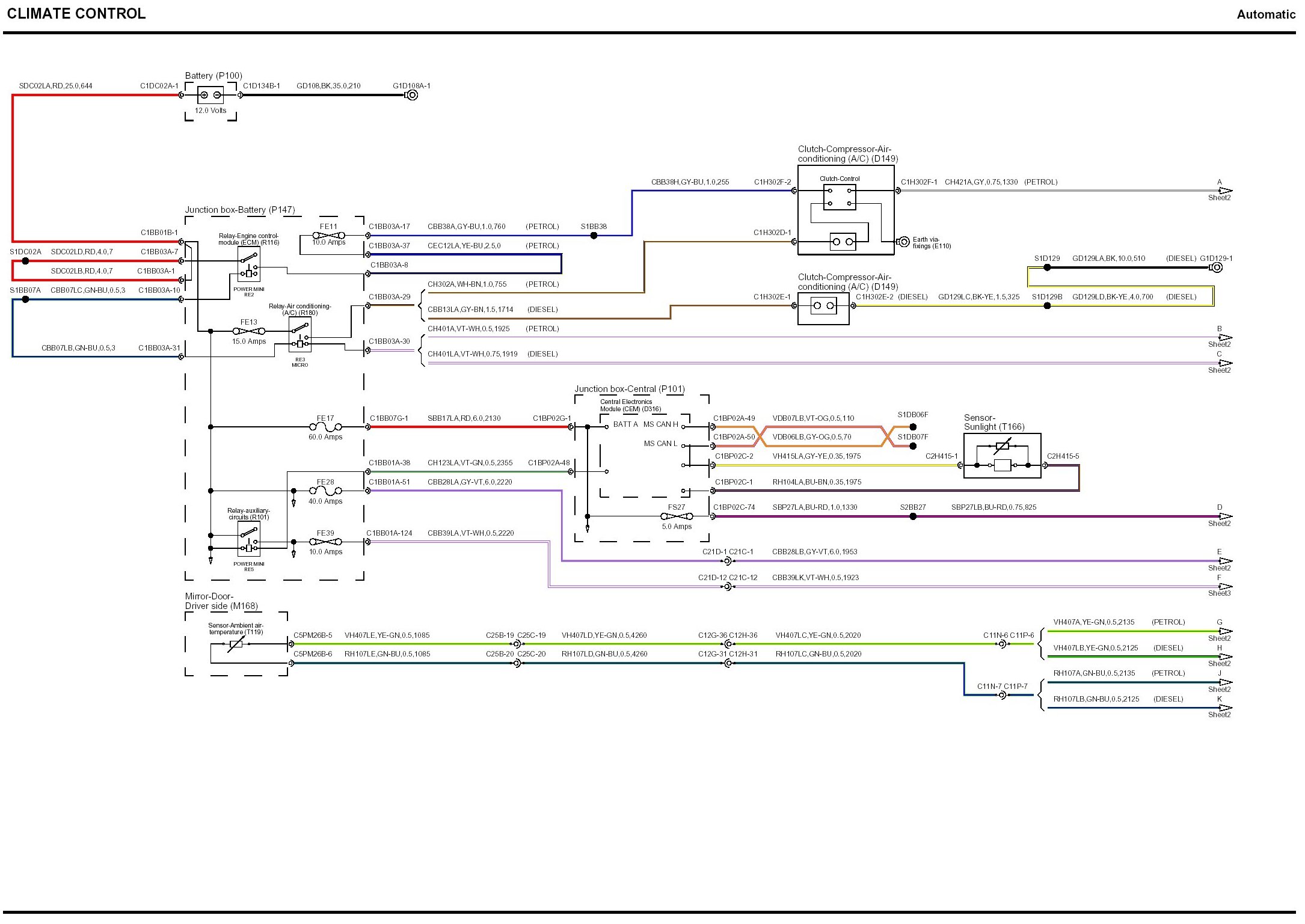Follow arrow F to Sheet3
Image resolution: width=1305 pixels, height=924 pixels.
point(1225,586)
